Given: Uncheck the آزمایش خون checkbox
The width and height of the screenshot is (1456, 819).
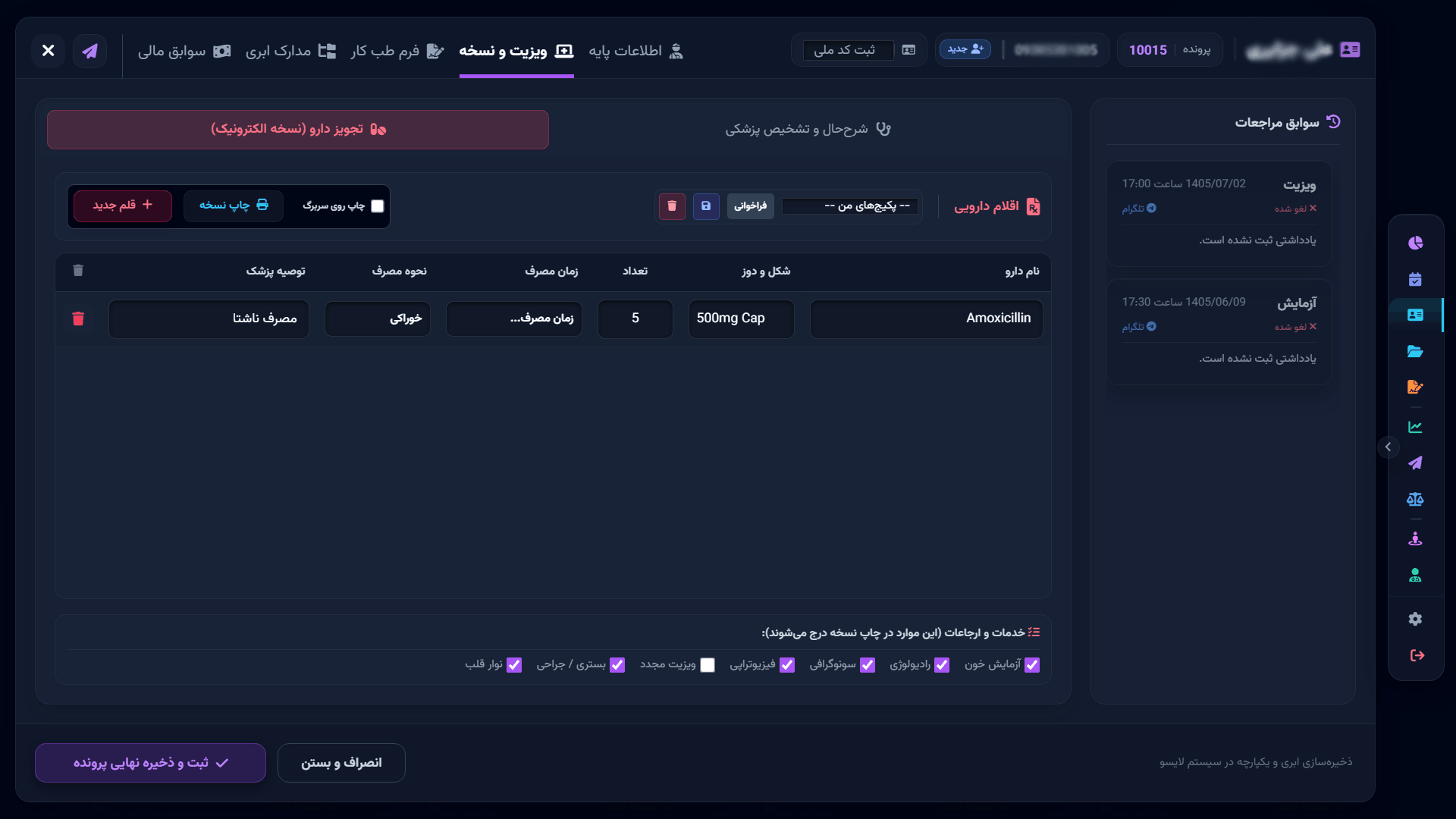Looking at the screenshot, I should pyautogui.click(x=1032, y=665).
